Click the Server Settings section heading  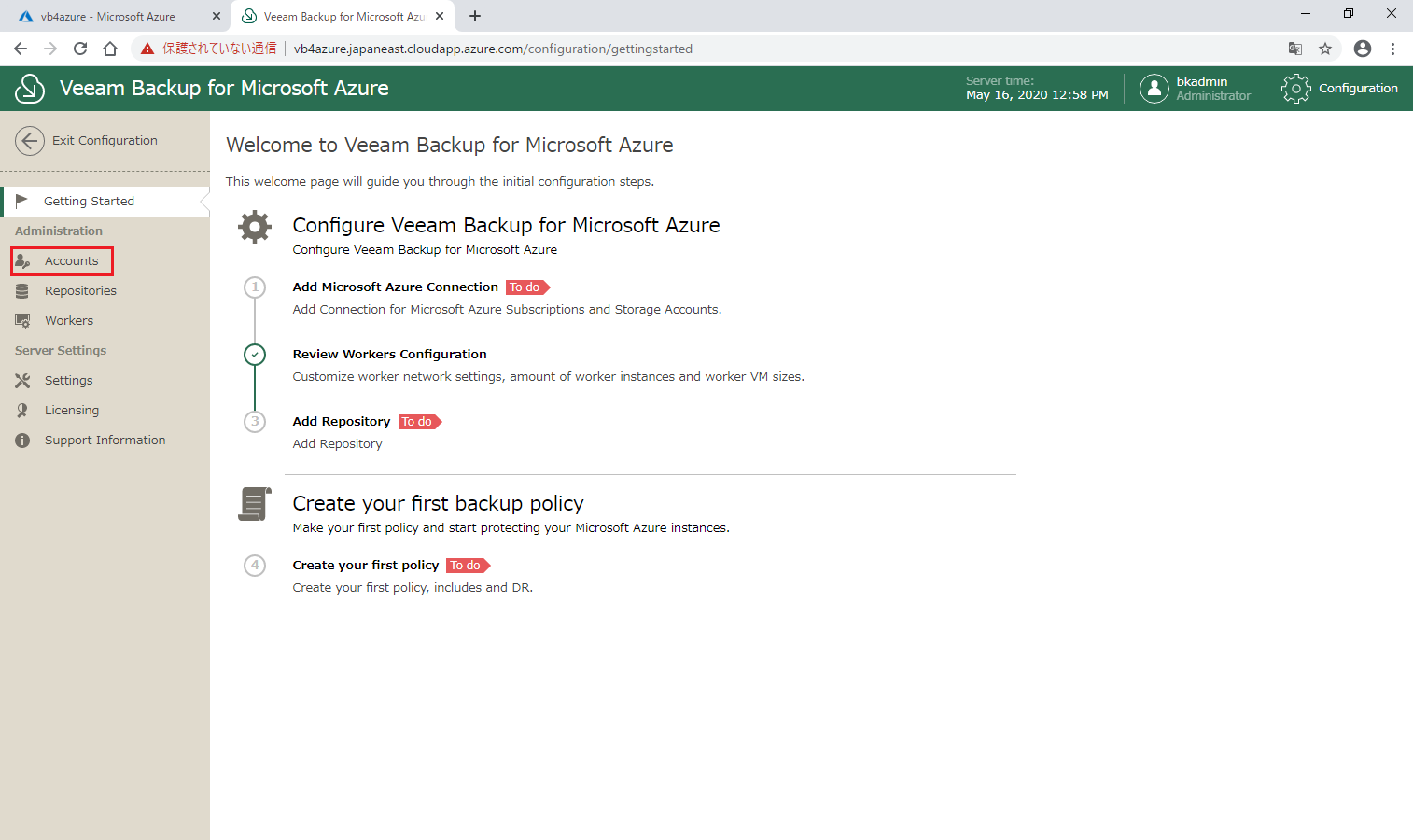61,351
